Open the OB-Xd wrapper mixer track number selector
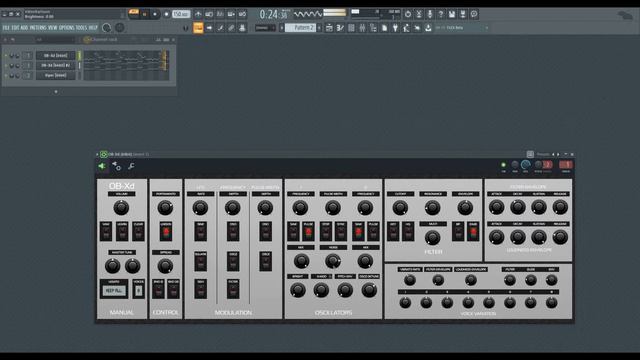The width and height of the screenshot is (640, 360). point(566,164)
